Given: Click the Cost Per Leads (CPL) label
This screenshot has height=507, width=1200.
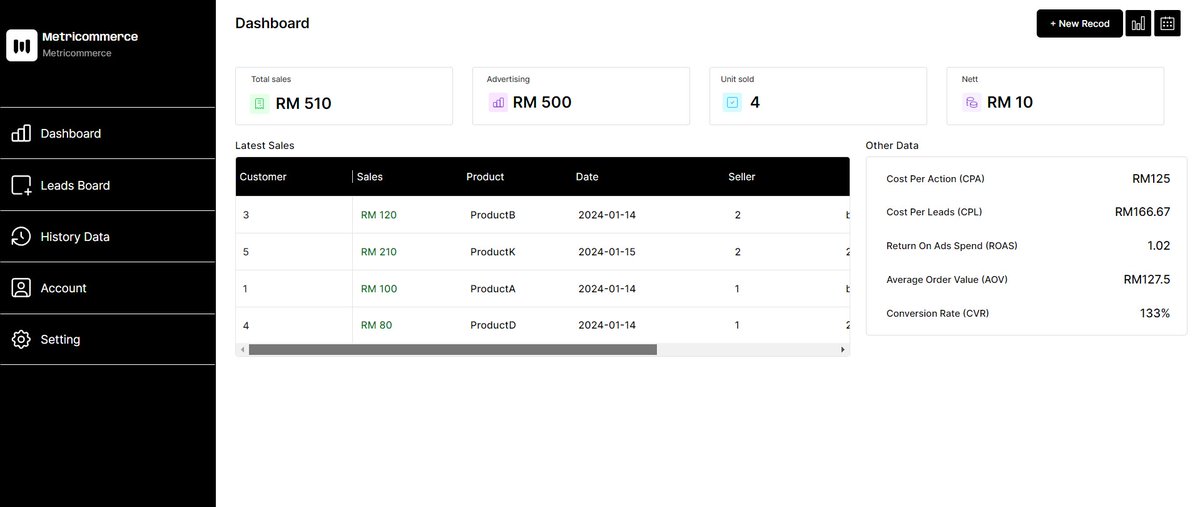Looking at the screenshot, I should [x=935, y=212].
